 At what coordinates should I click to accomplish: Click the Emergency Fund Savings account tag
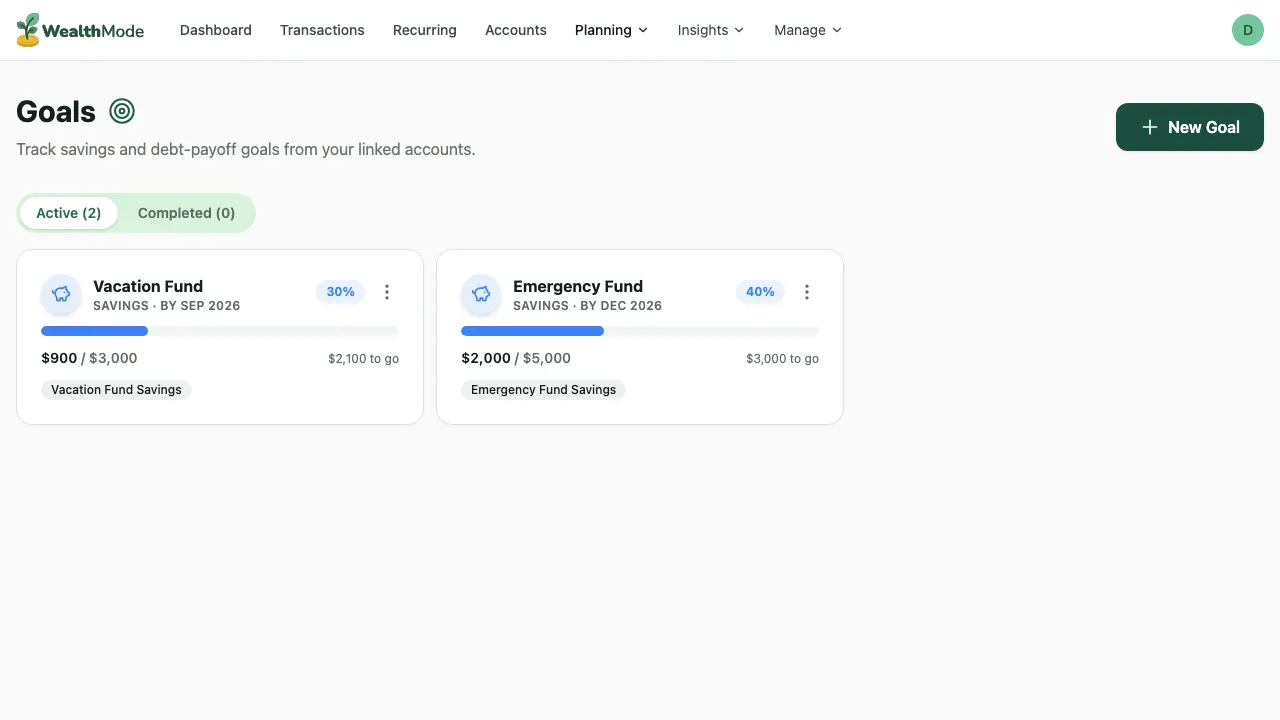pos(544,390)
